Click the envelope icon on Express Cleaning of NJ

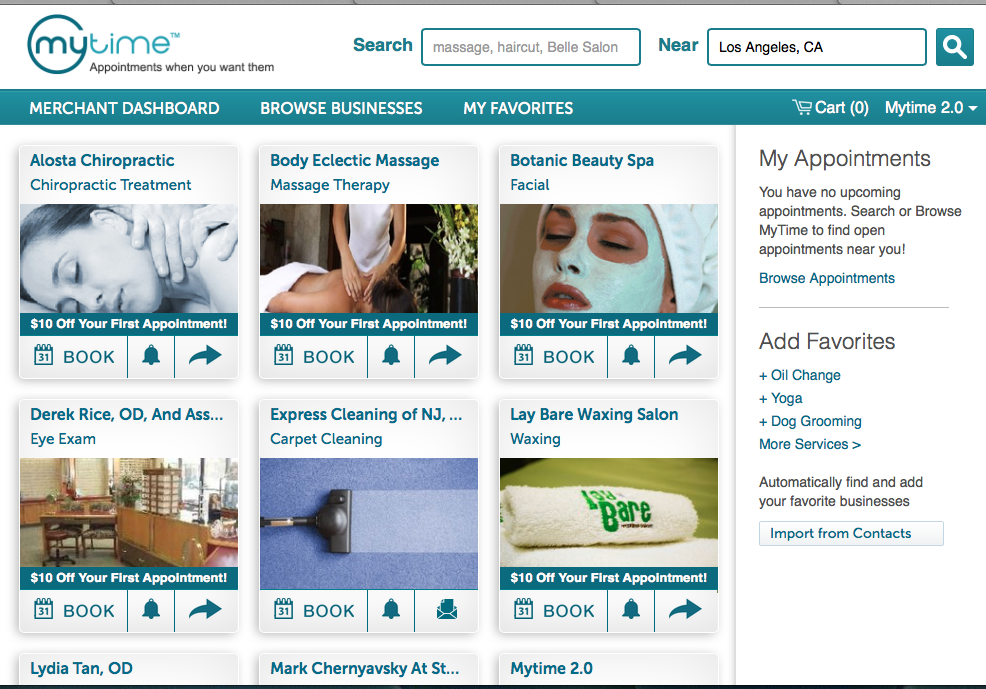coord(446,610)
